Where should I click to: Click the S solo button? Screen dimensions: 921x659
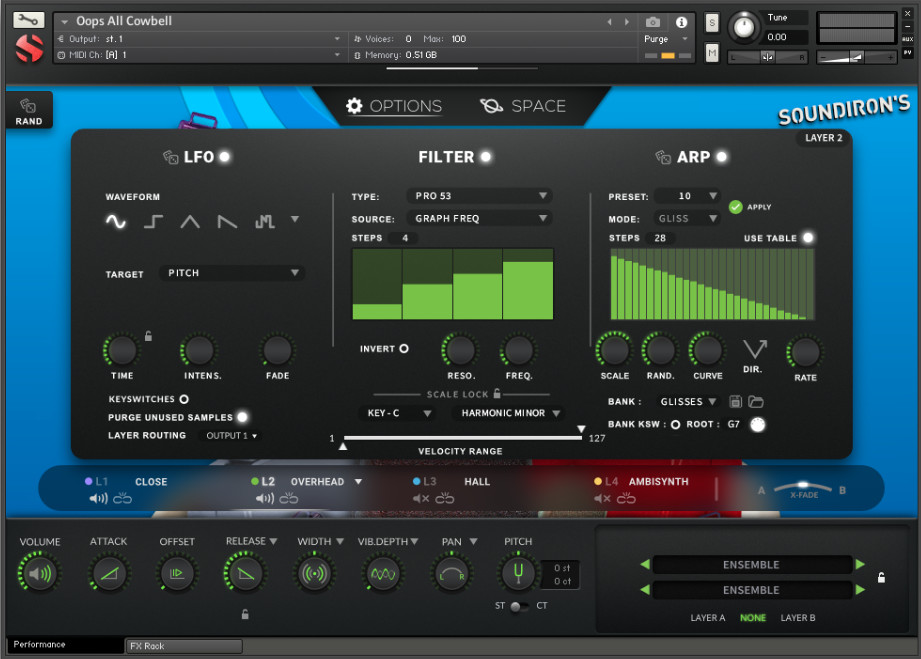712,23
